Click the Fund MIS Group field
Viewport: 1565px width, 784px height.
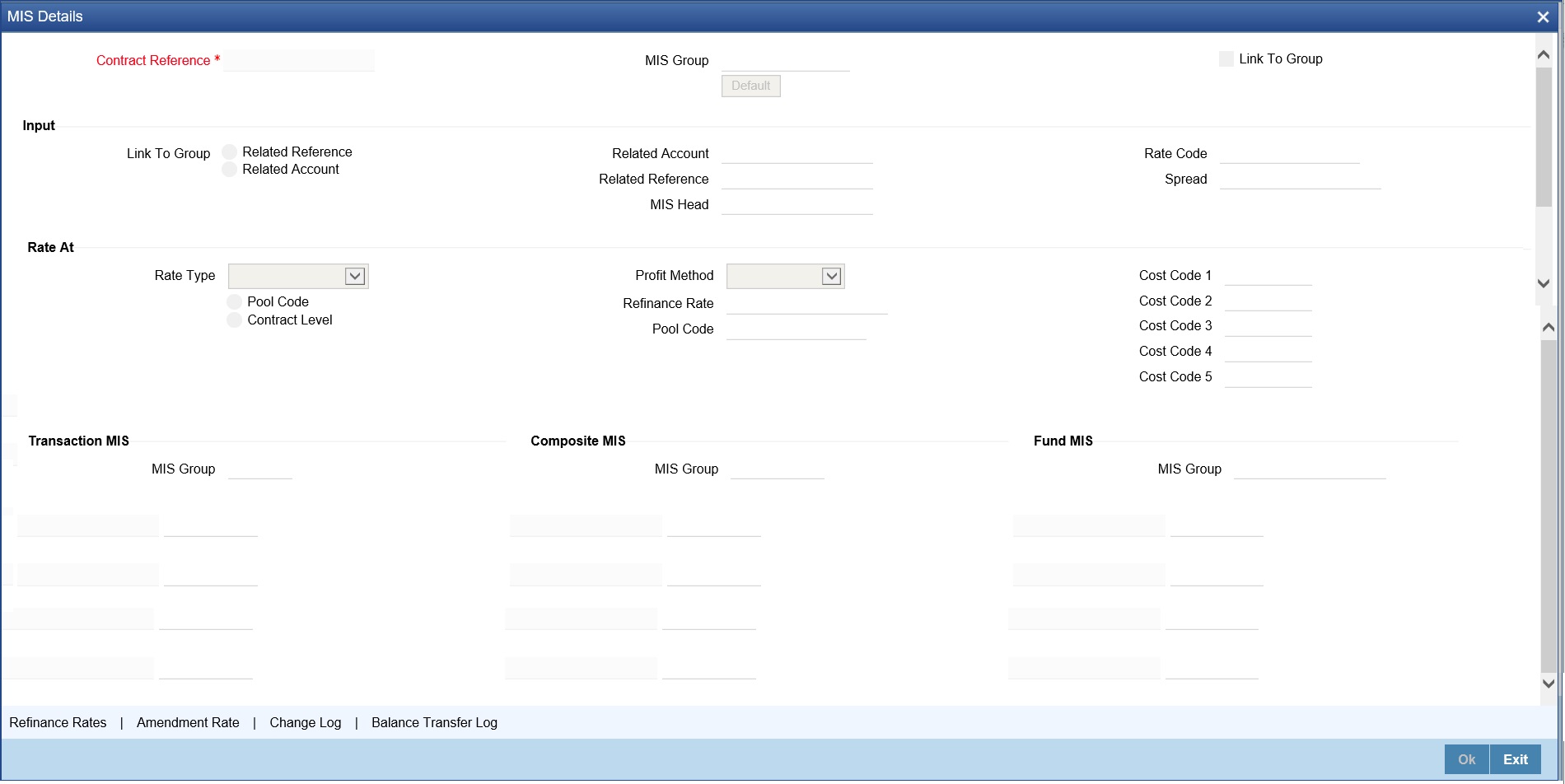click(x=1310, y=469)
